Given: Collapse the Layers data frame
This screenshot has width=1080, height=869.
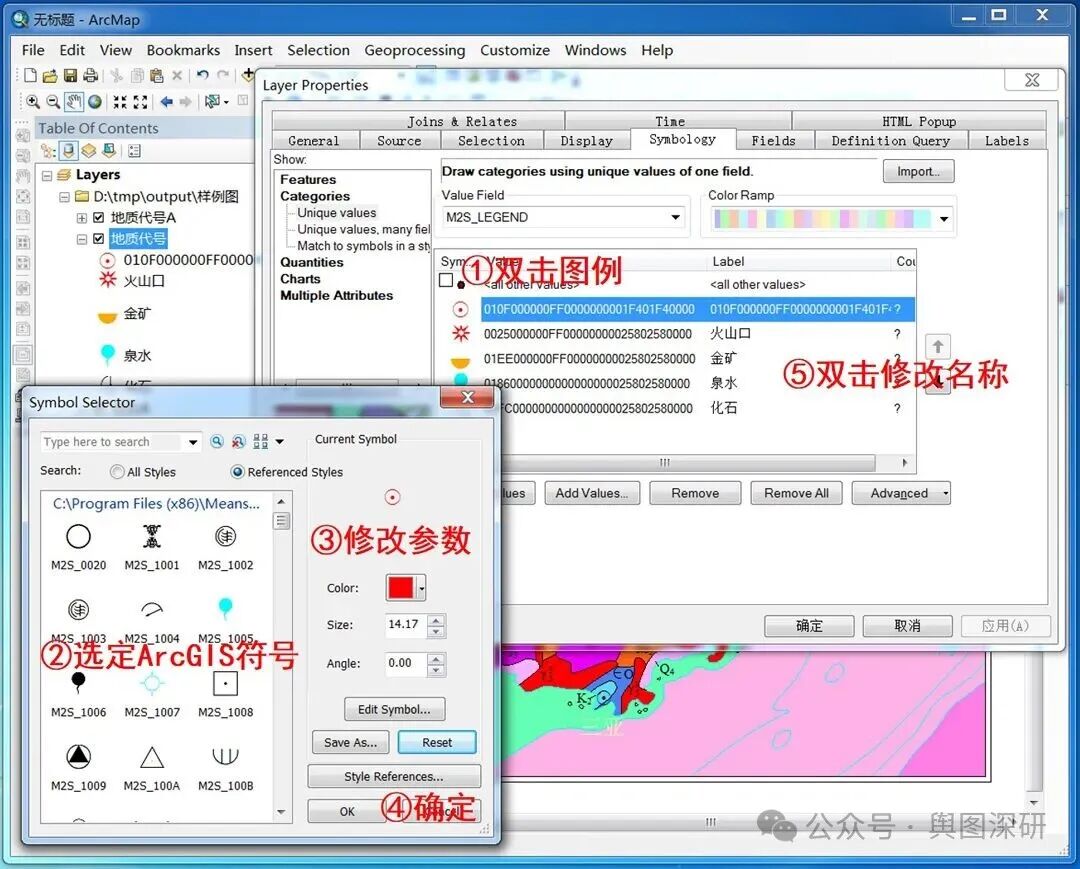Looking at the screenshot, I should (47, 176).
